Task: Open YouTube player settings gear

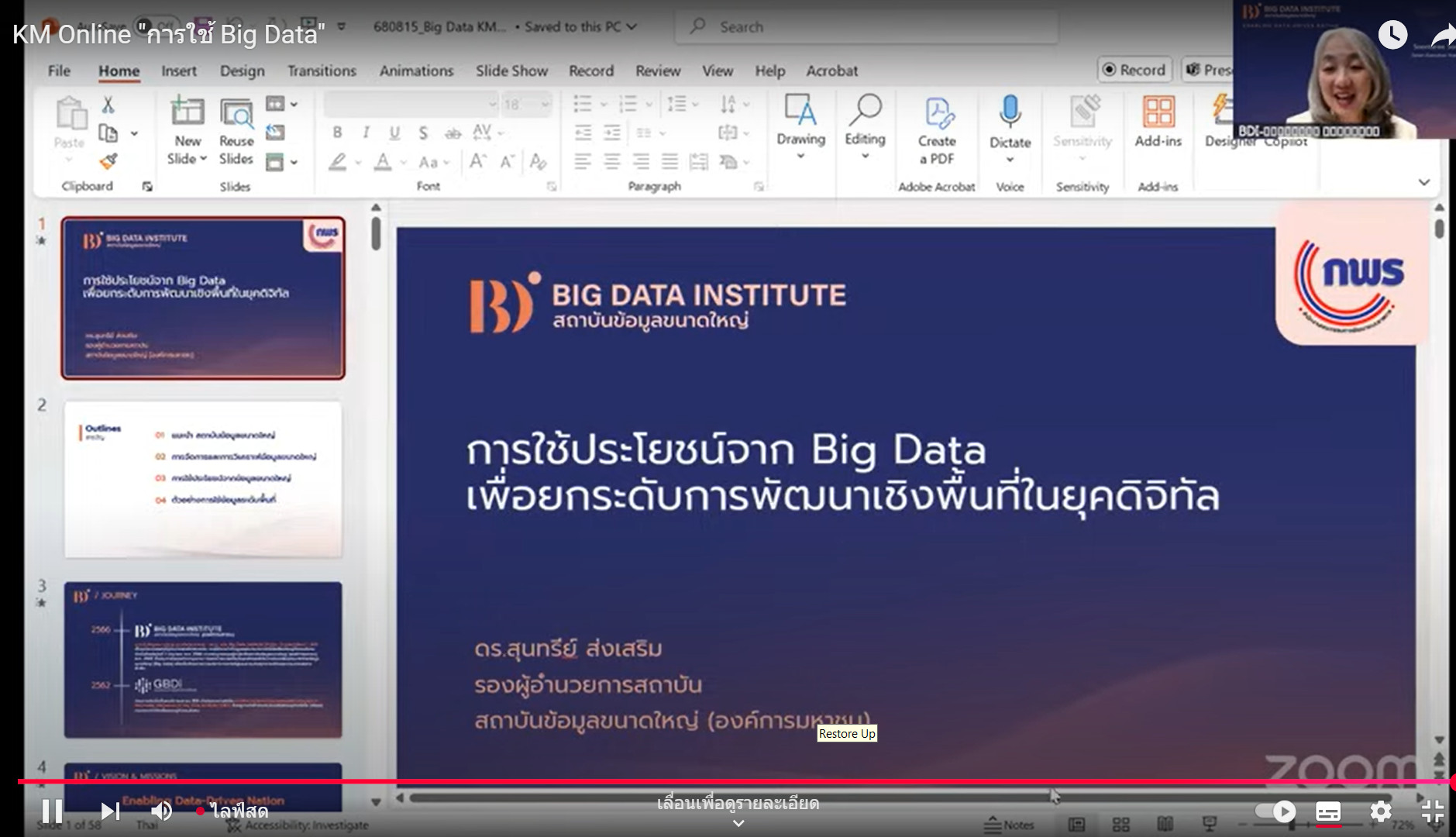Action: click(x=1381, y=811)
